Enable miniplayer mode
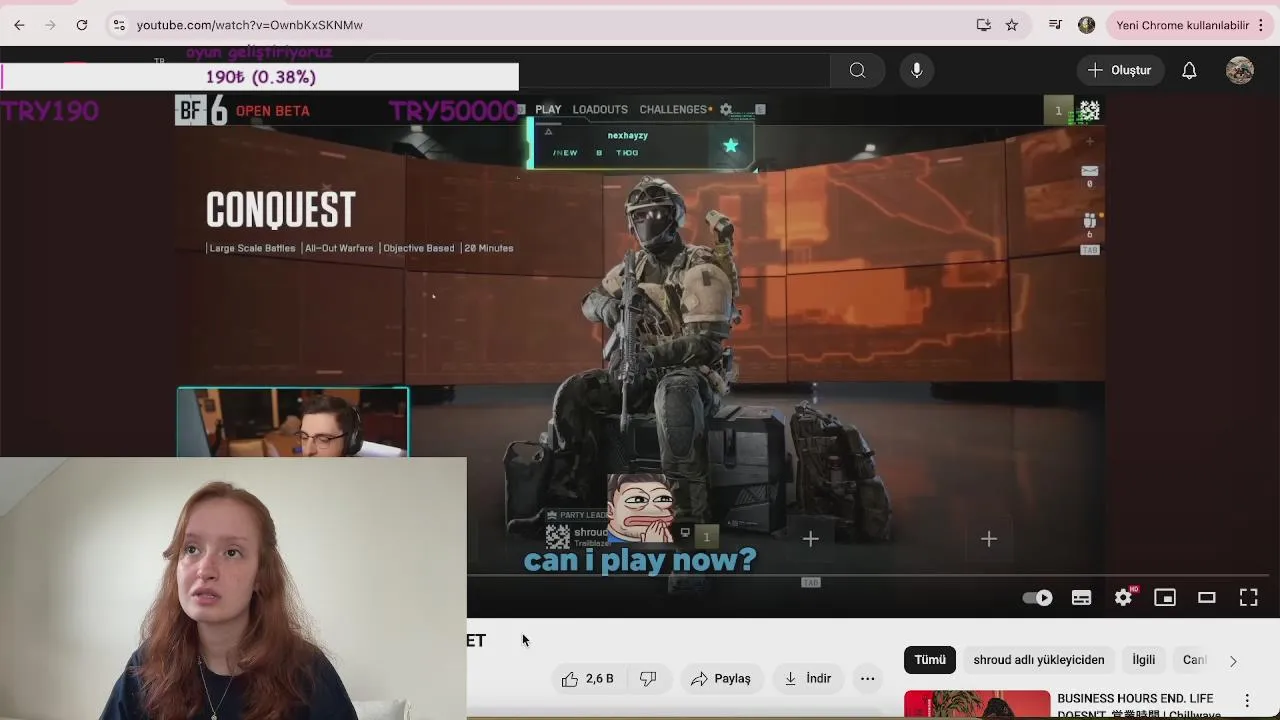This screenshot has height=720, width=1280. [1165, 598]
